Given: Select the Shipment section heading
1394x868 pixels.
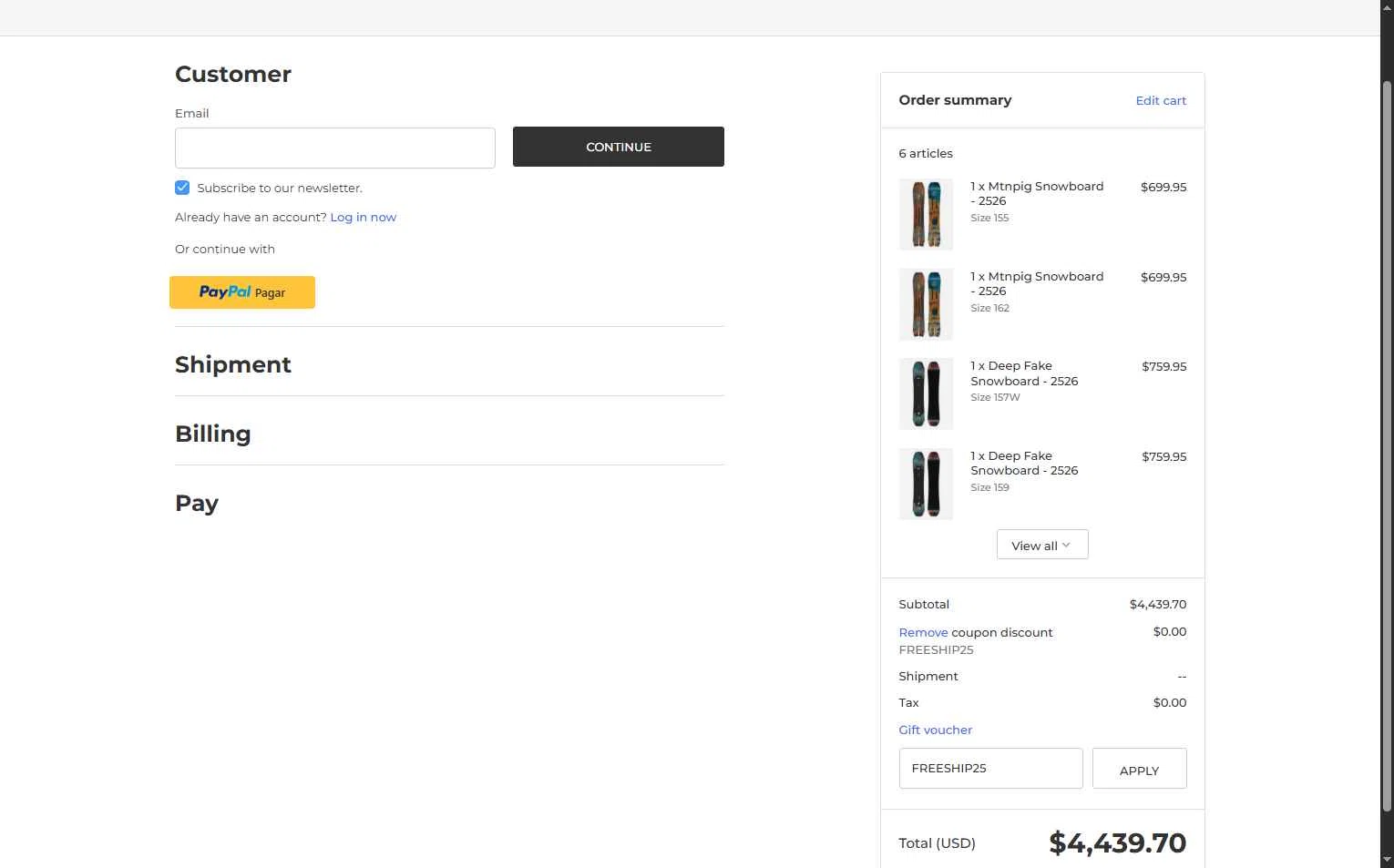Looking at the screenshot, I should coord(233,364).
